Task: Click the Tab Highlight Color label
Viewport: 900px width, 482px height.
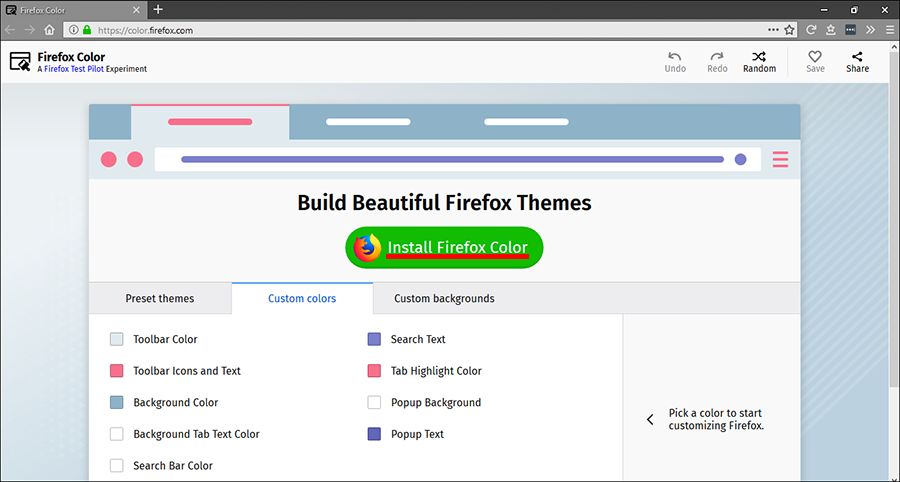Action: pyautogui.click(x=436, y=371)
